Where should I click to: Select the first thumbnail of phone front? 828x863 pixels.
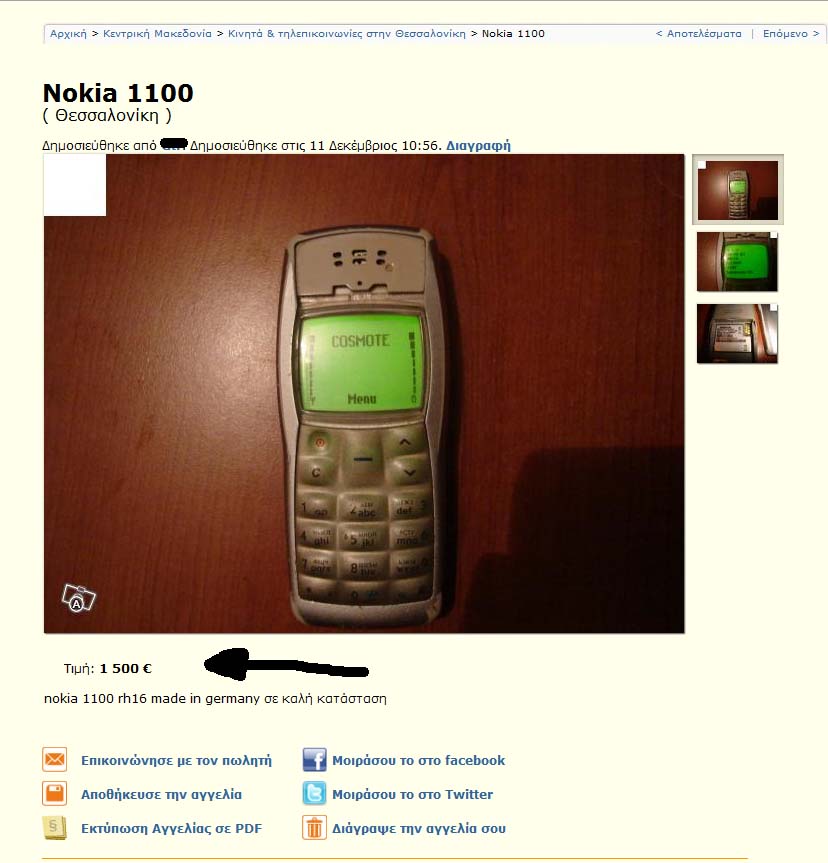point(738,190)
